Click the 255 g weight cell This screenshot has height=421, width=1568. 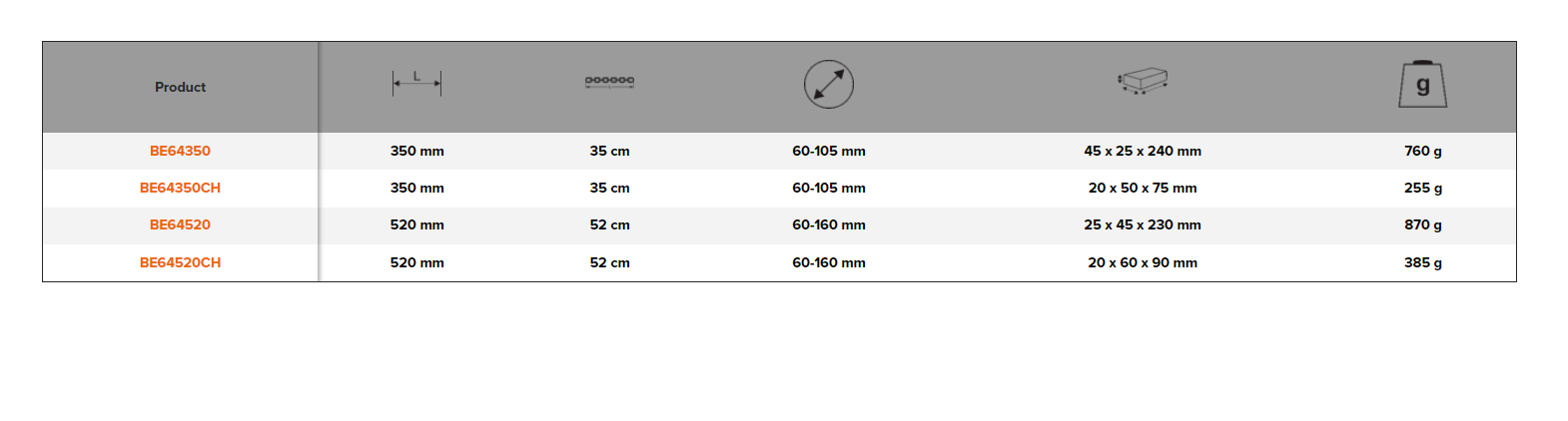(1422, 188)
